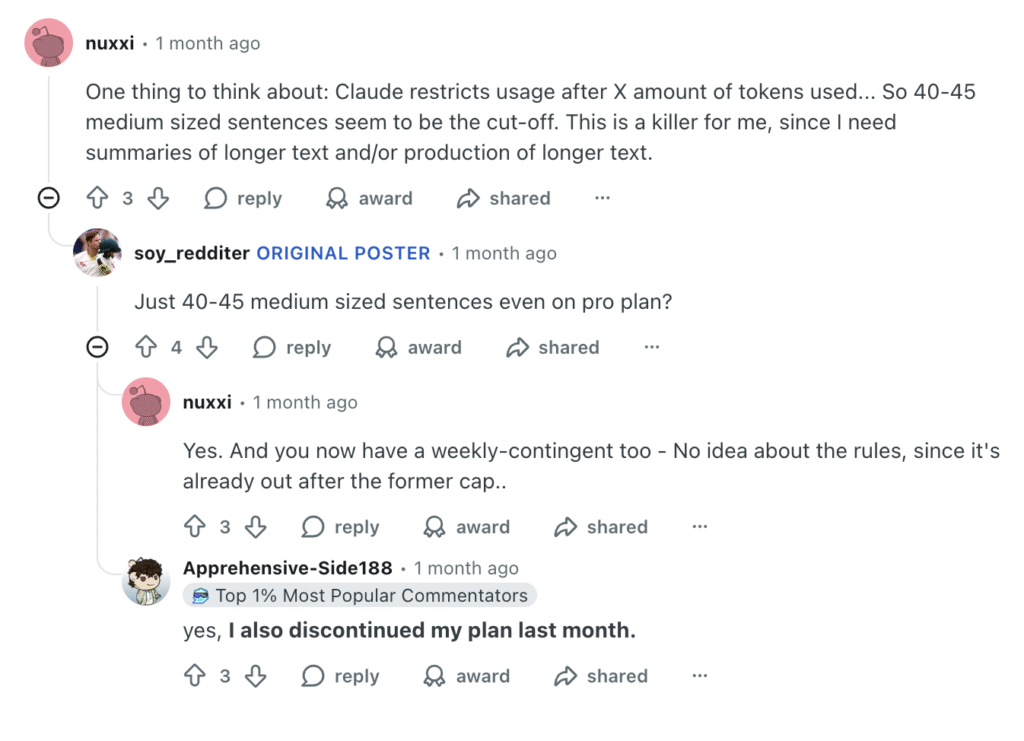Collapse nuxxi's top-level comment thread
The width and height of the screenshot is (1024, 741).
(48, 198)
